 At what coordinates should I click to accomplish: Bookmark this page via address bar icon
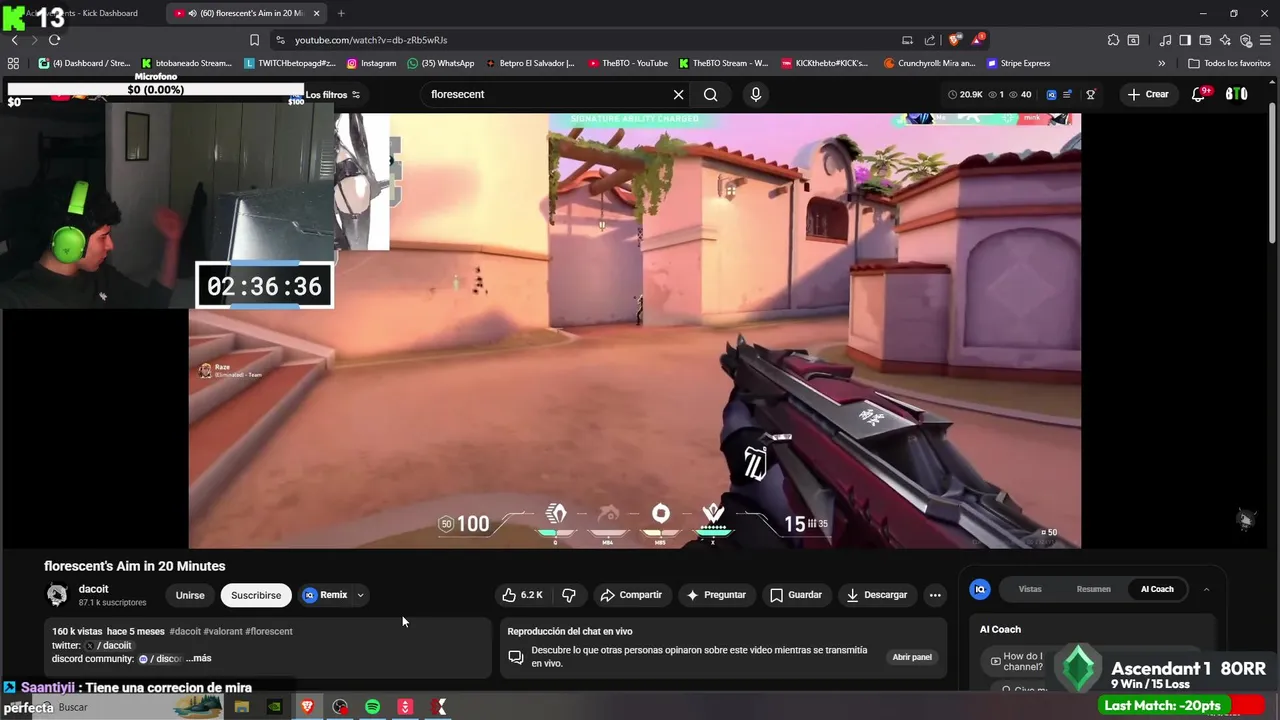254,40
